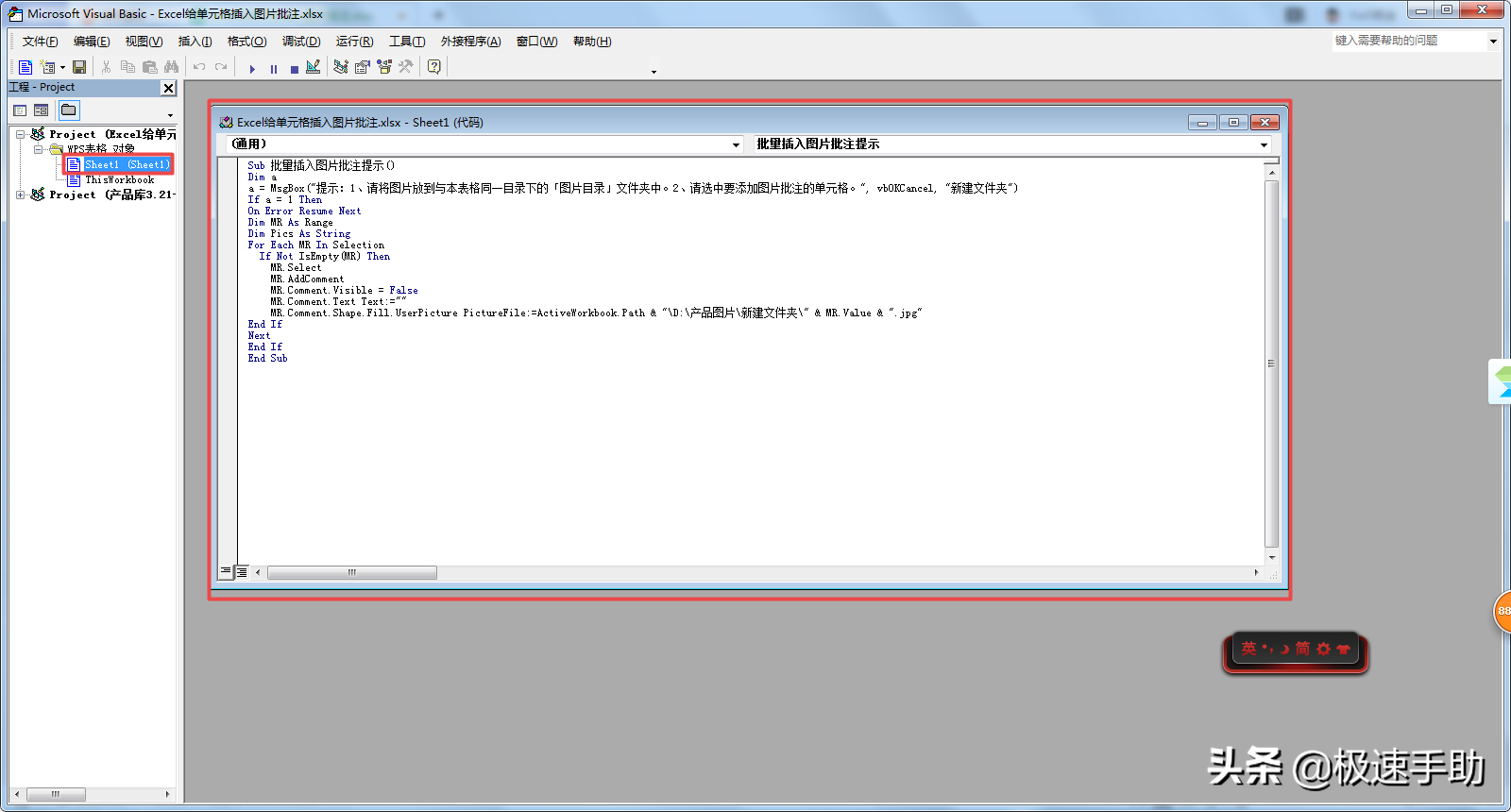Open the 编辑(E) menu

(x=92, y=42)
